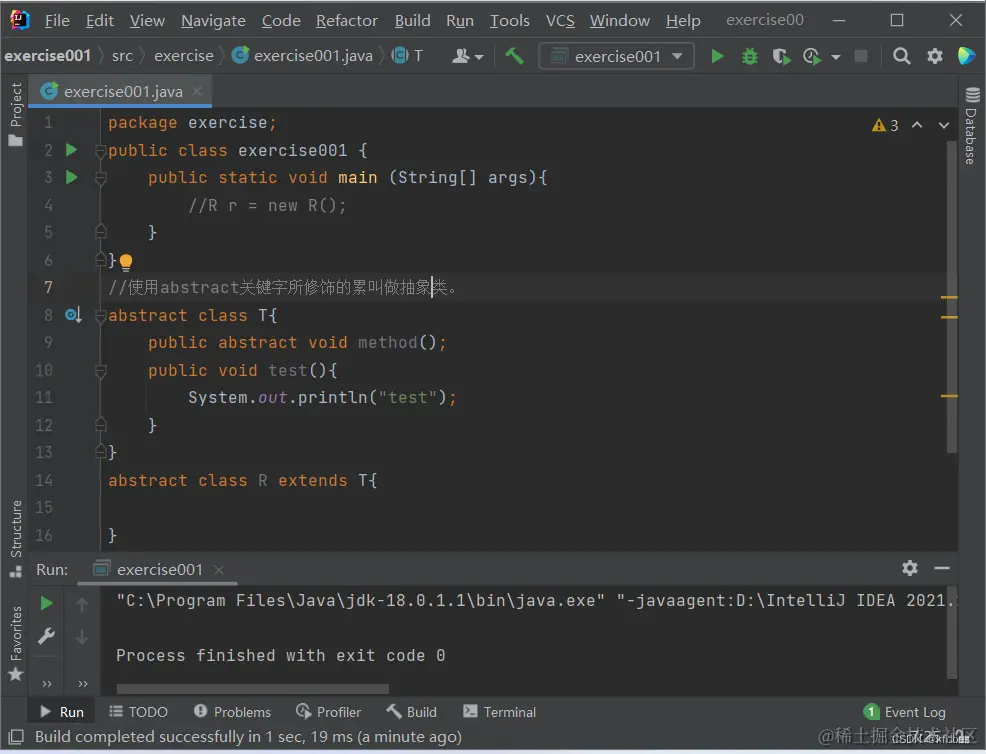This screenshot has width=986, height=754.
Task: Click the exercise001 project breadcrumb
Action: coord(47,56)
